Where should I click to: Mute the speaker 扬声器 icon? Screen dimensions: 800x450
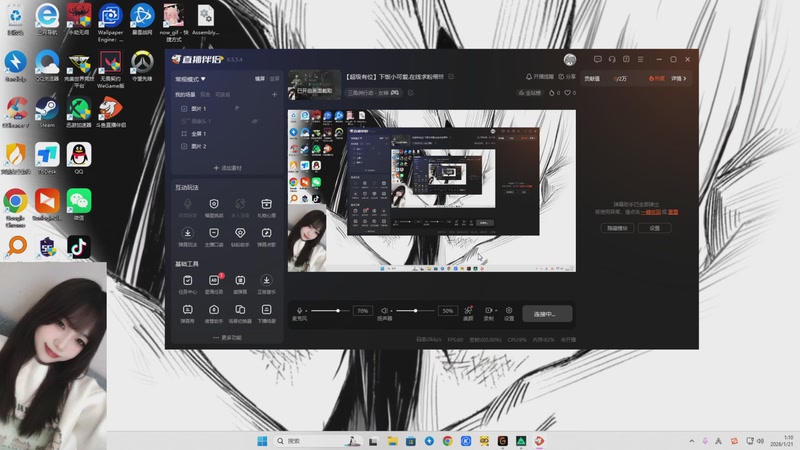pyautogui.click(x=384, y=310)
